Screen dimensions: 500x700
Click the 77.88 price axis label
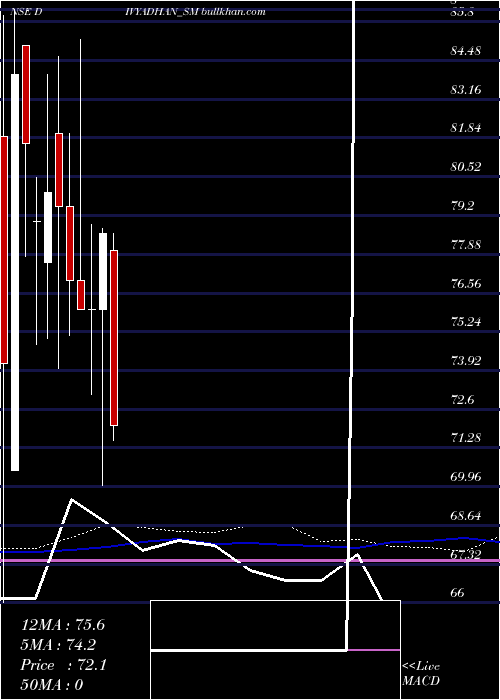pos(465,245)
